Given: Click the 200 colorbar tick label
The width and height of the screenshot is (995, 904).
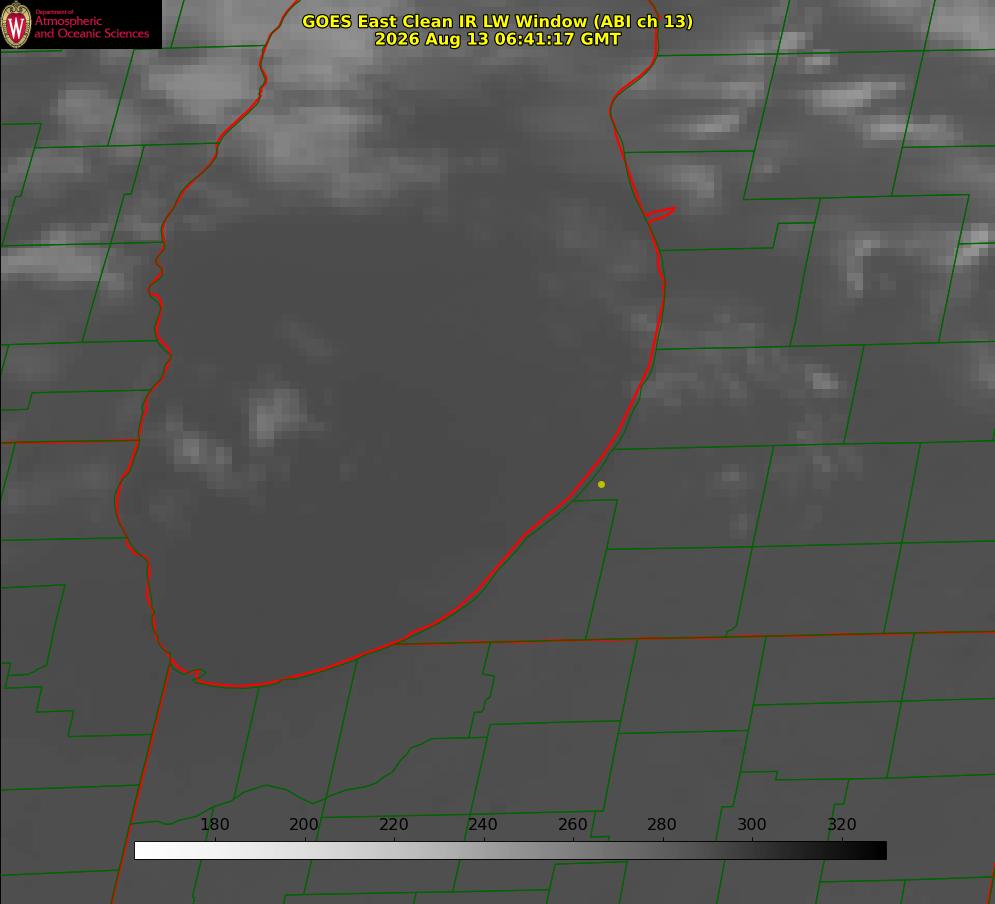Looking at the screenshot, I should click(x=304, y=824).
